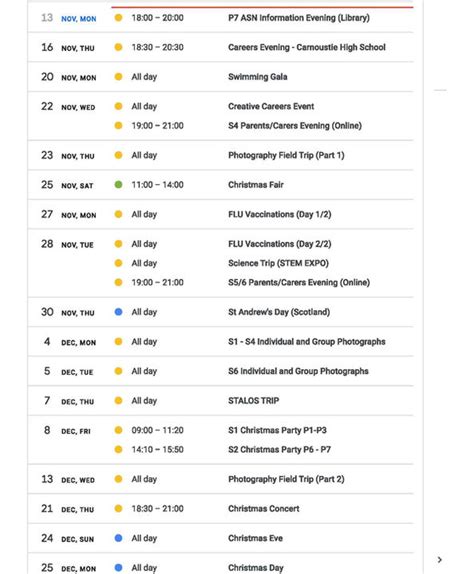Select the 13 Nov, Mon date header
The image size is (474, 574).
pos(69,18)
